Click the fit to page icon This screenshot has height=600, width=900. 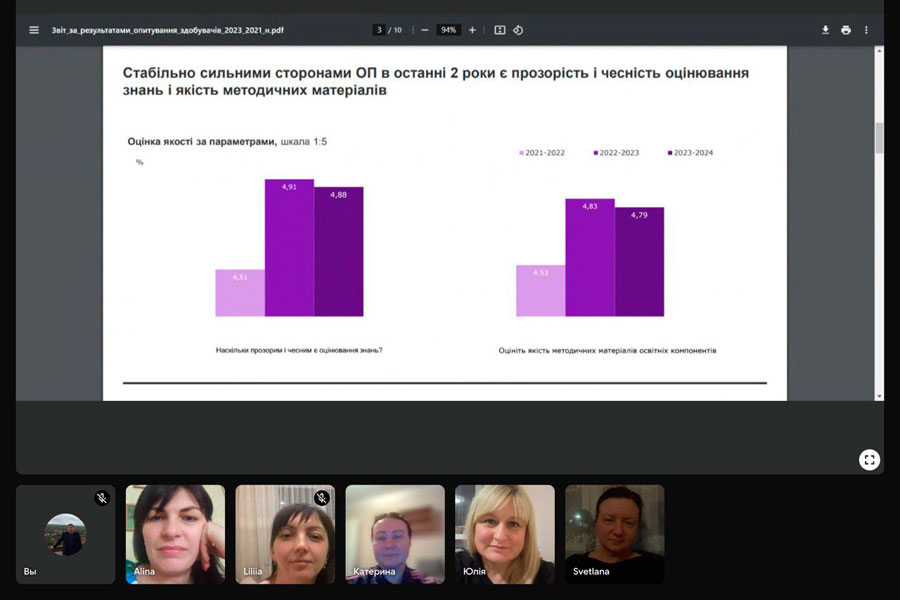coord(500,30)
